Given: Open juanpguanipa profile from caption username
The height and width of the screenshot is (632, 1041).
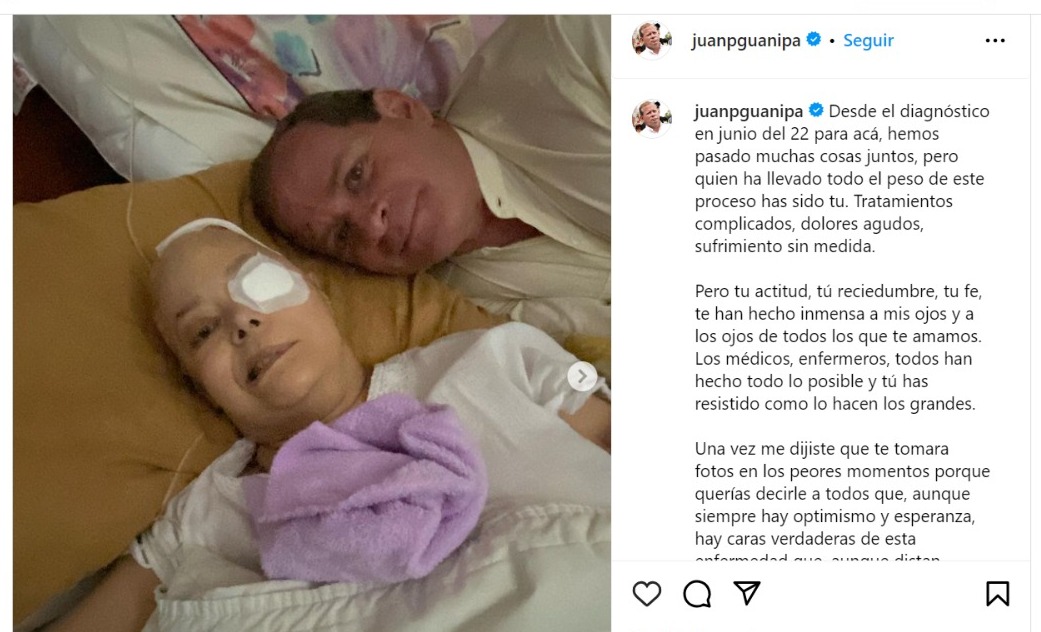Looking at the screenshot, I should (x=749, y=111).
